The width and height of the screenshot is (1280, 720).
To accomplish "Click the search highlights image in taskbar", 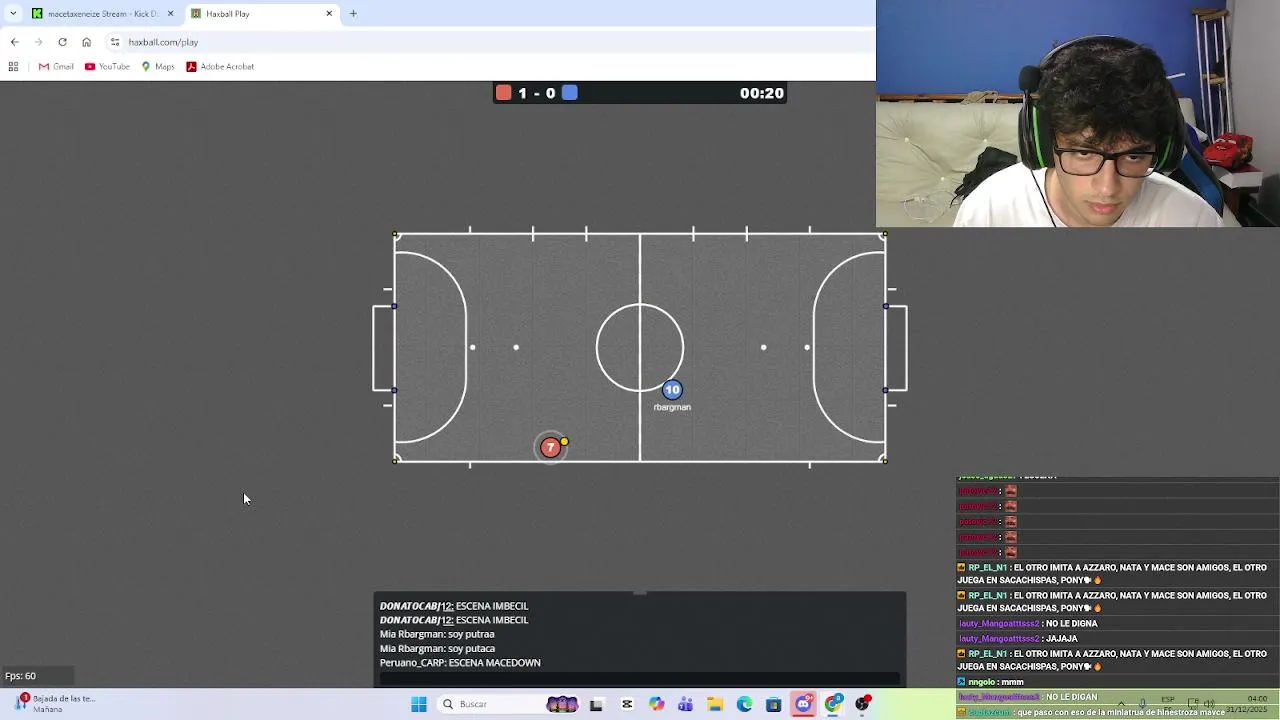I will [562, 704].
